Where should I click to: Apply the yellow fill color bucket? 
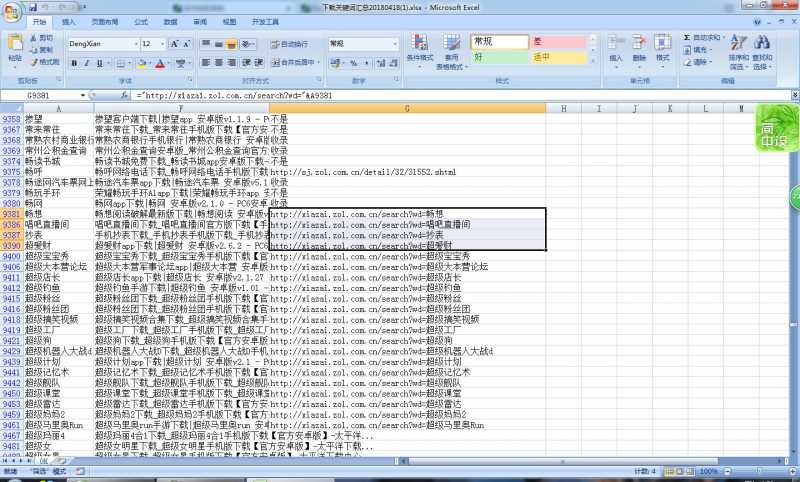pos(142,63)
